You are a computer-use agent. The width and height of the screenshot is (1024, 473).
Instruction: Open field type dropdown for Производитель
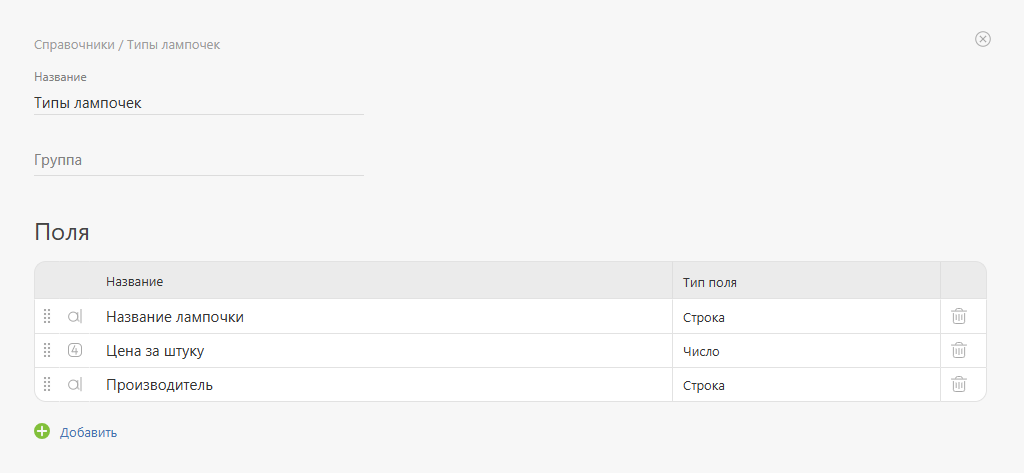pos(805,385)
